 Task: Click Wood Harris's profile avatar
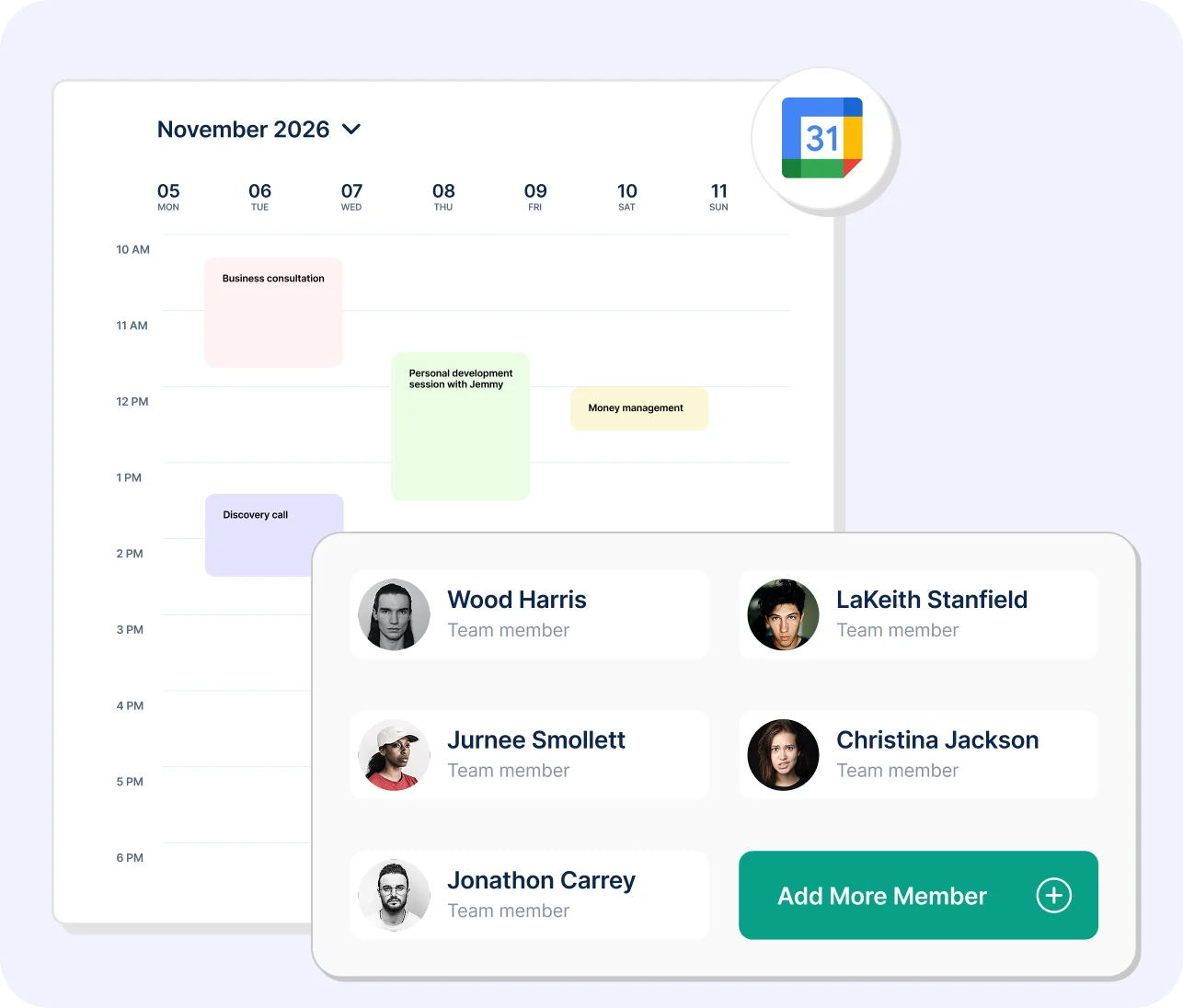(394, 614)
